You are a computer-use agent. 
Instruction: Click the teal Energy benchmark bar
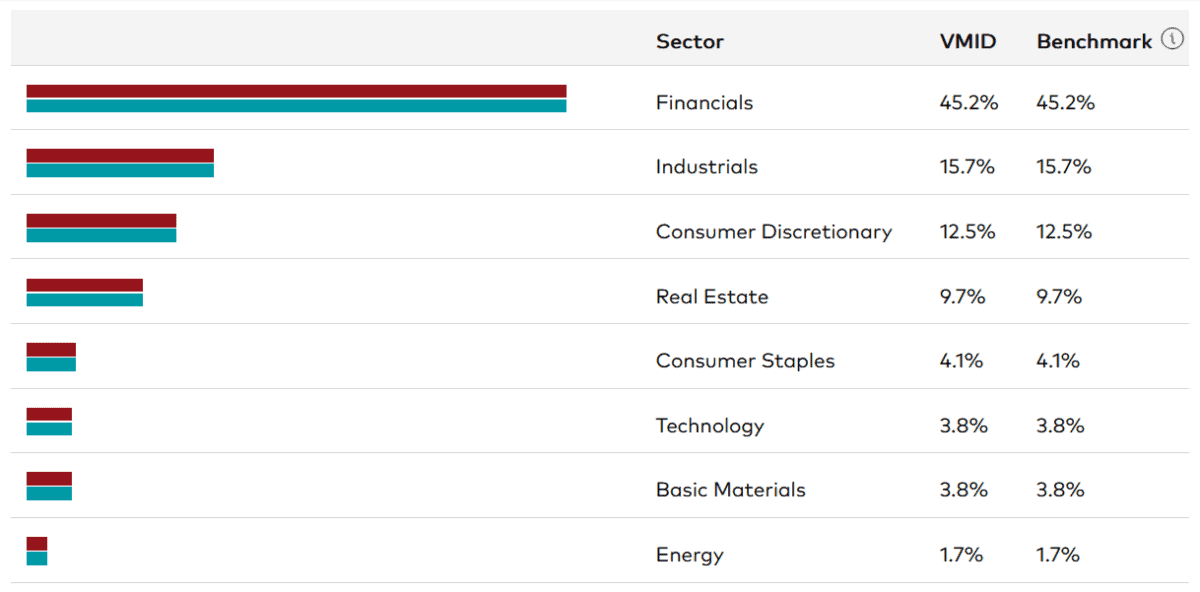tap(37, 559)
